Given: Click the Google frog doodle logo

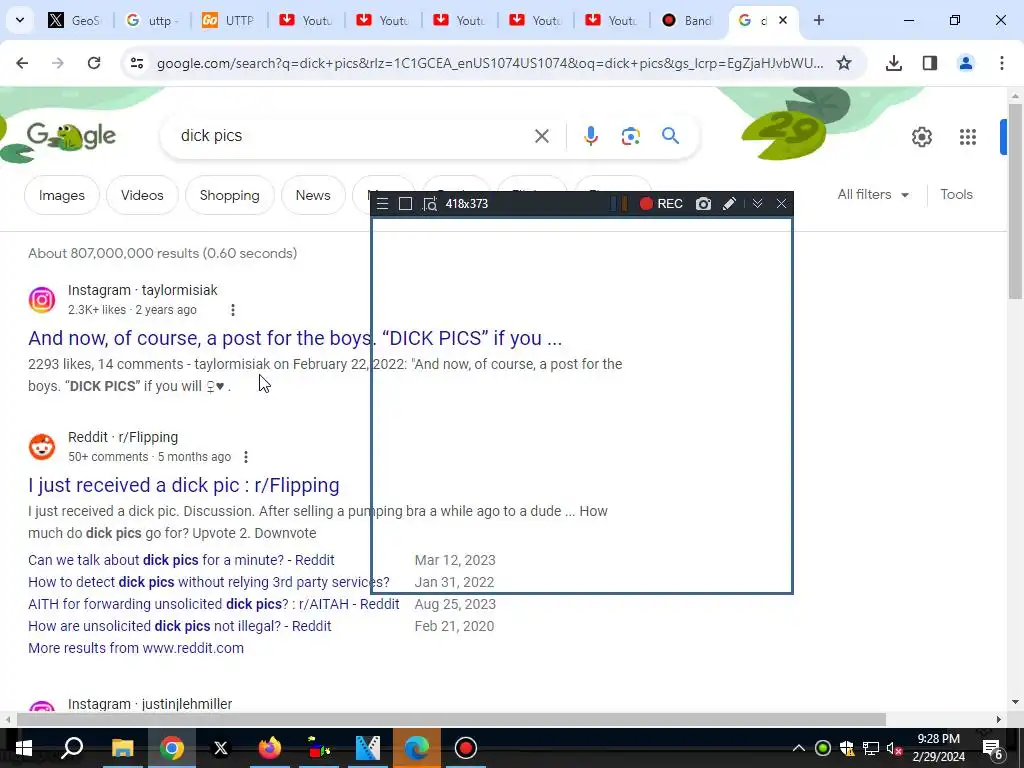Looking at the screenshot, I should coord(71,136).
